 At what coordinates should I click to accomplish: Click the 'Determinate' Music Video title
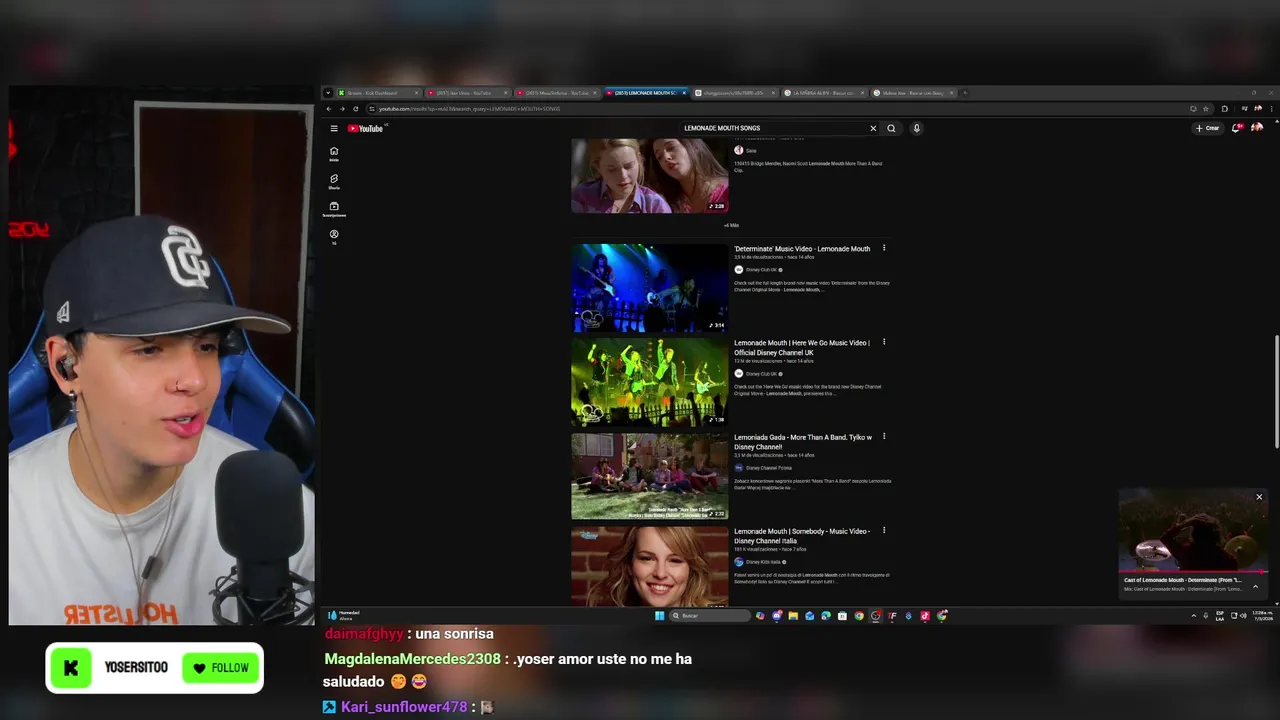(802, 248)
